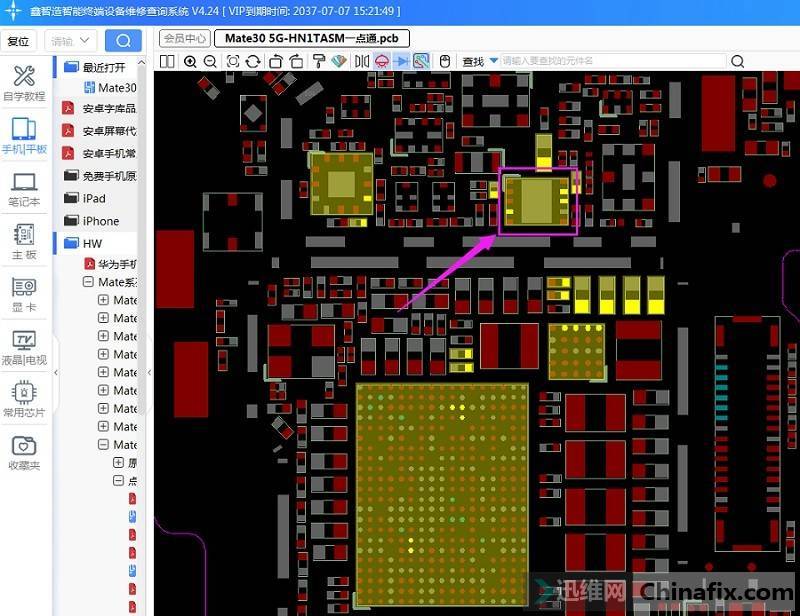
Task: Open 常用芯片 chip category in sidebar
Action: pyautogui.click(x=24, y=398)
